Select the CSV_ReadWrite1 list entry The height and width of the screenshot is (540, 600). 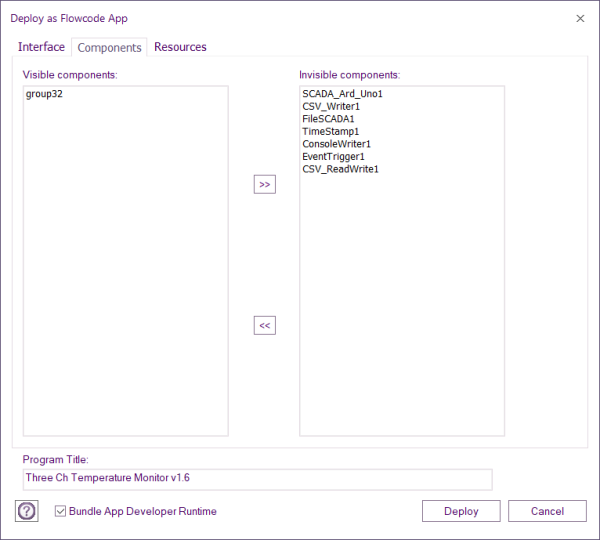[340, 169]
